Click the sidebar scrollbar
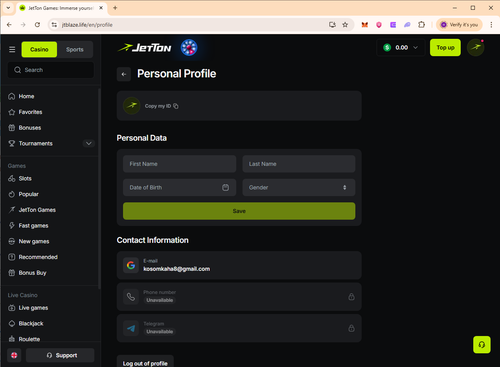The height and width of the screenshot is (367, 500). point(99,188)
